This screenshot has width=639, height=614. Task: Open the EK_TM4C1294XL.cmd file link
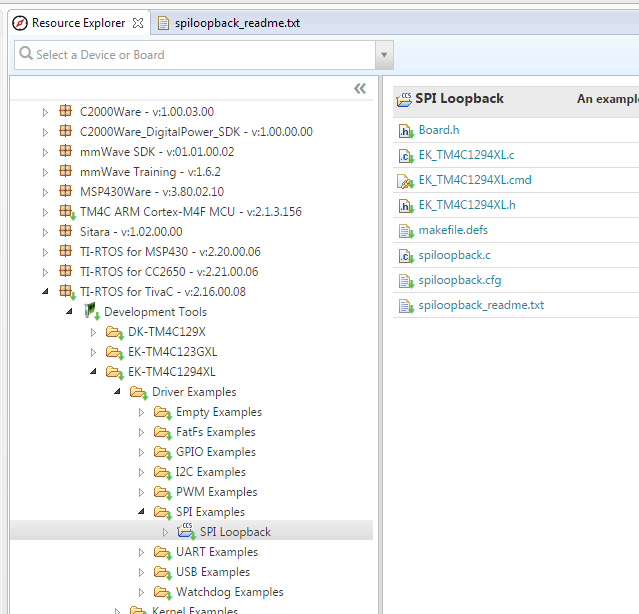475,180
